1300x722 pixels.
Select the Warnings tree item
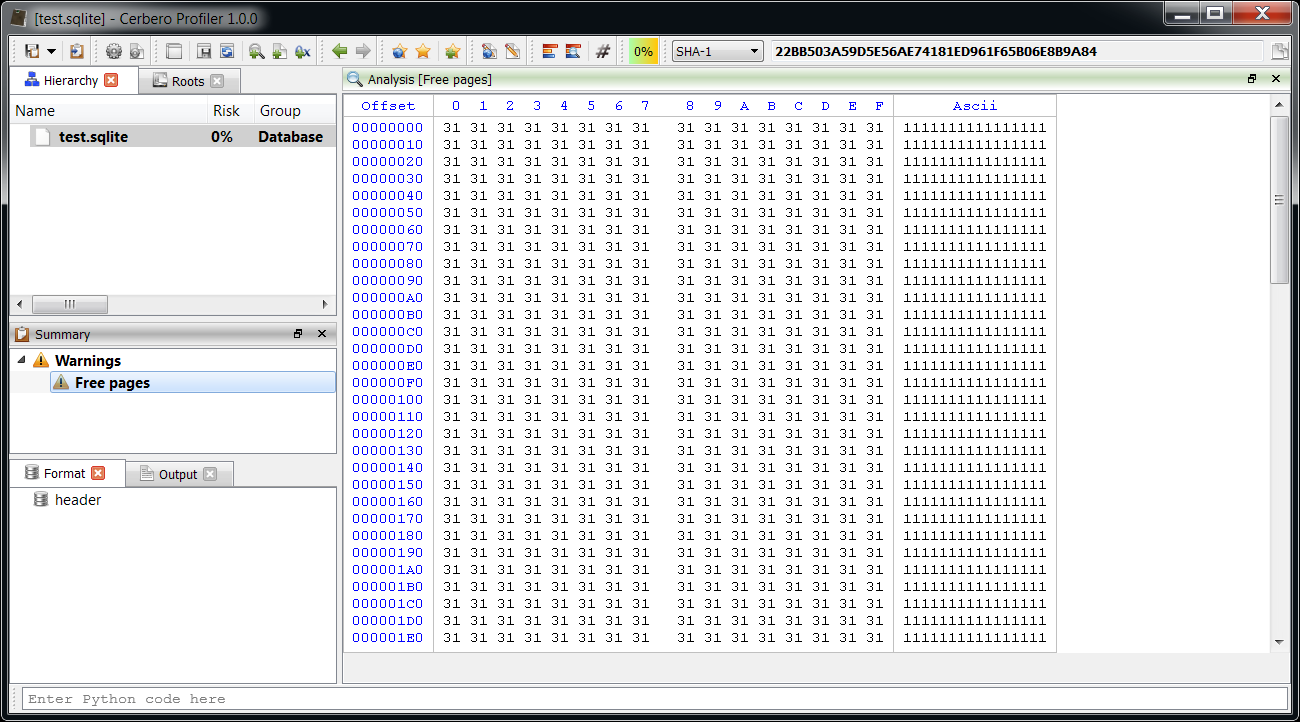88,361
